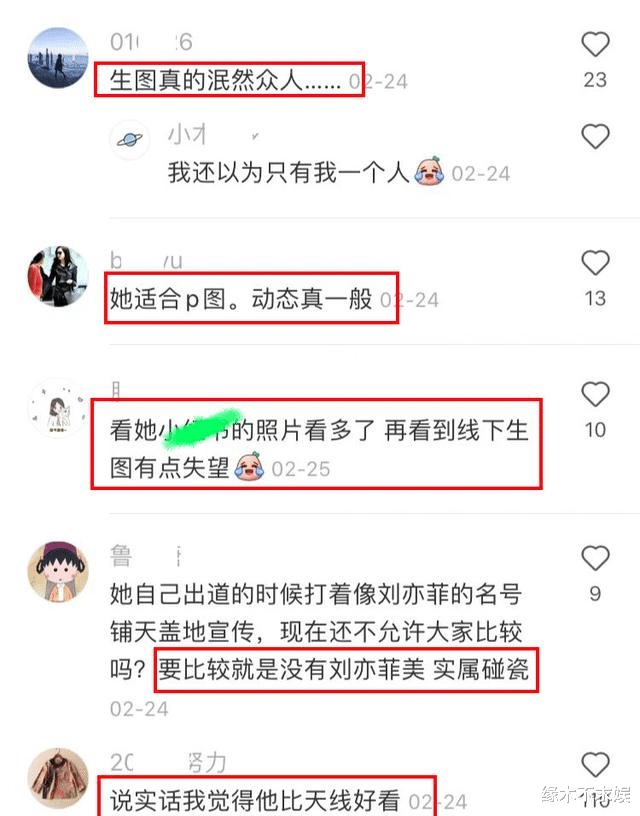Like the comment with 10 likes
Viewport: 640px width, 816px height.
pos(595,394)
